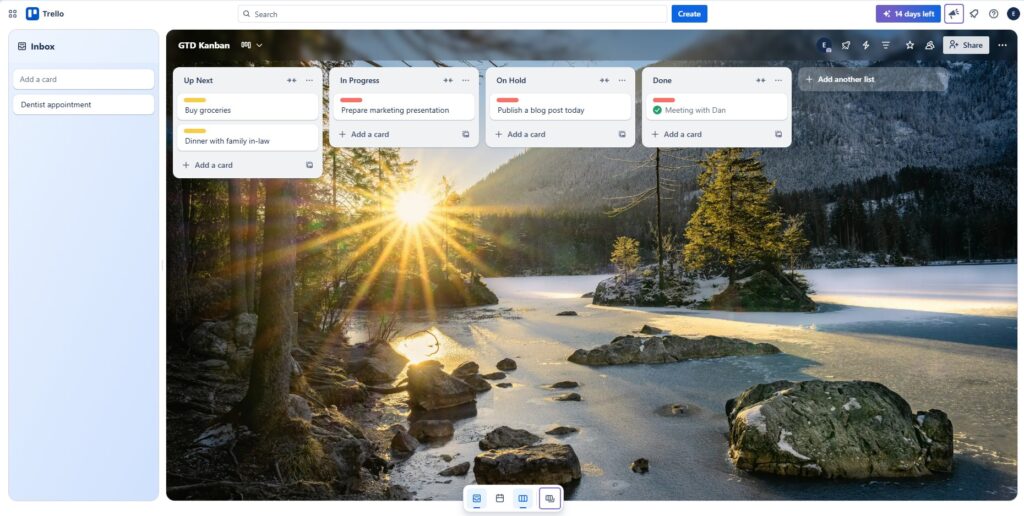1024x516 pixels.
Task: Toggle the Planner calendar in bottom bar
Action: 500,498
